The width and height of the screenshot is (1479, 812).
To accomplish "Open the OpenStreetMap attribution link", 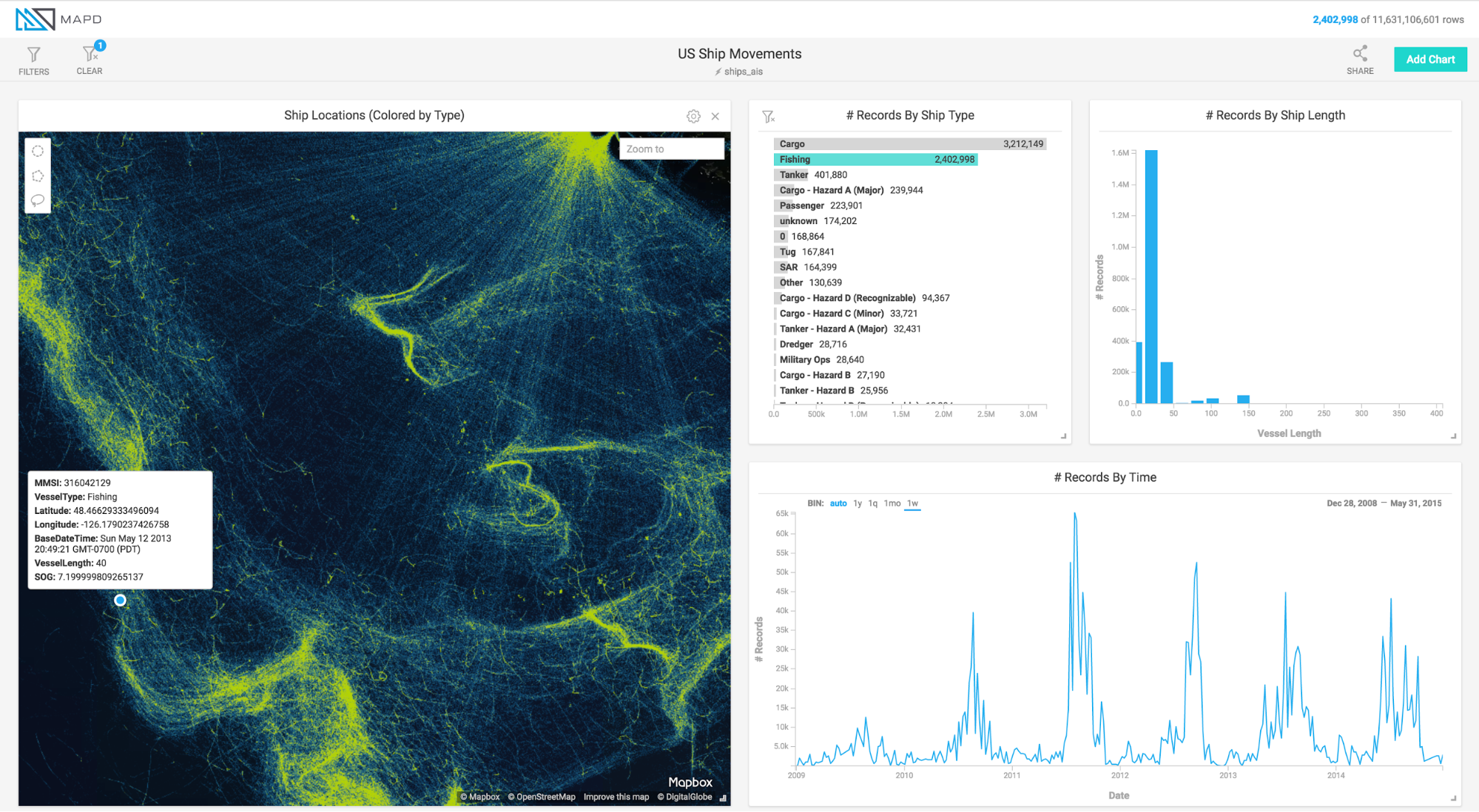I will pyautogui.click(x=542, y=797).
